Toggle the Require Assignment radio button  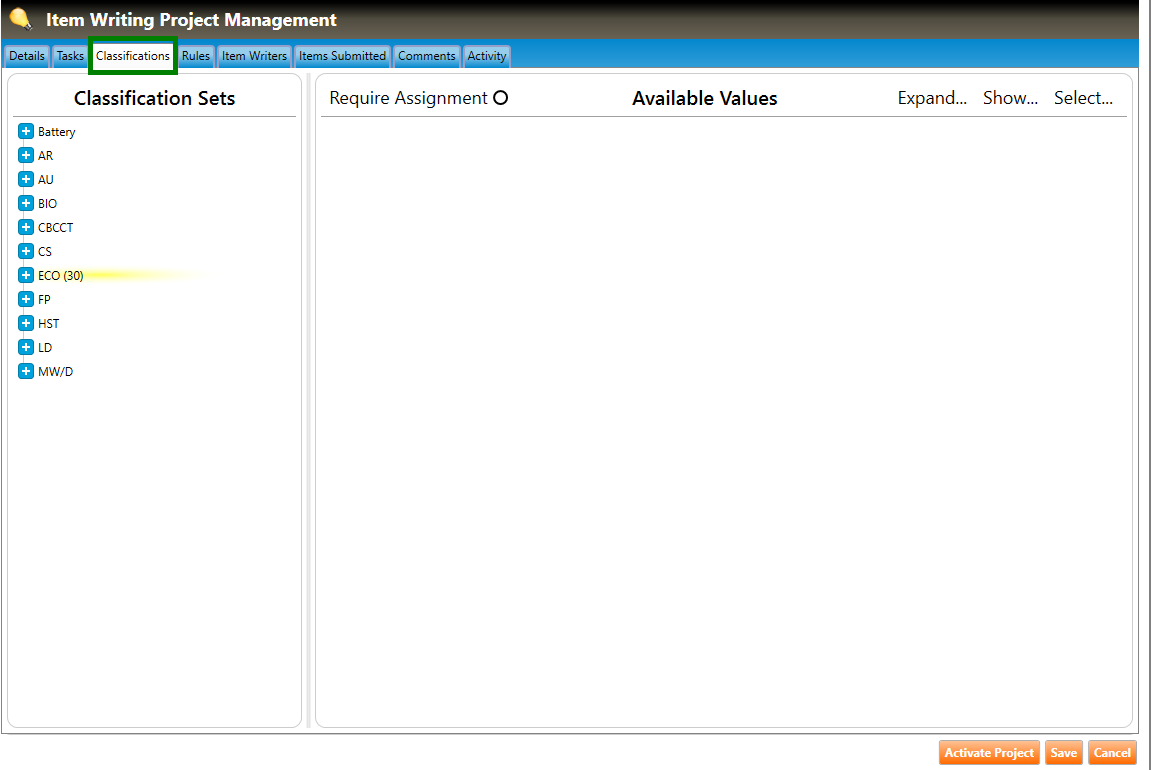pos(501,98)
